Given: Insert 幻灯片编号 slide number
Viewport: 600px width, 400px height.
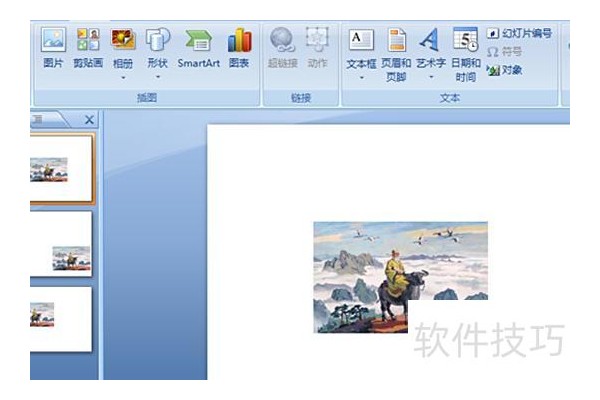Looking at the screenshot, I should click(519, 33).
